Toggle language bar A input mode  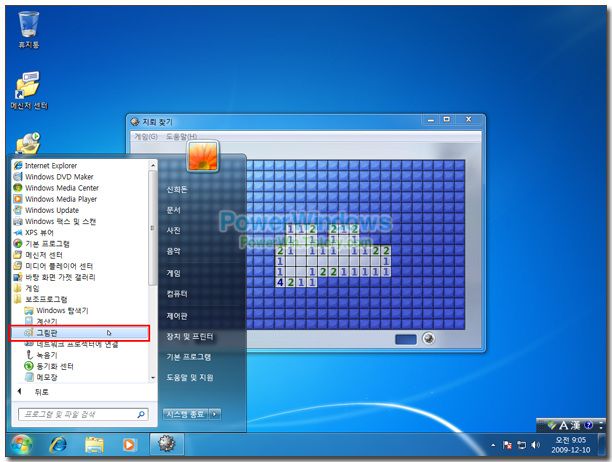563,425
